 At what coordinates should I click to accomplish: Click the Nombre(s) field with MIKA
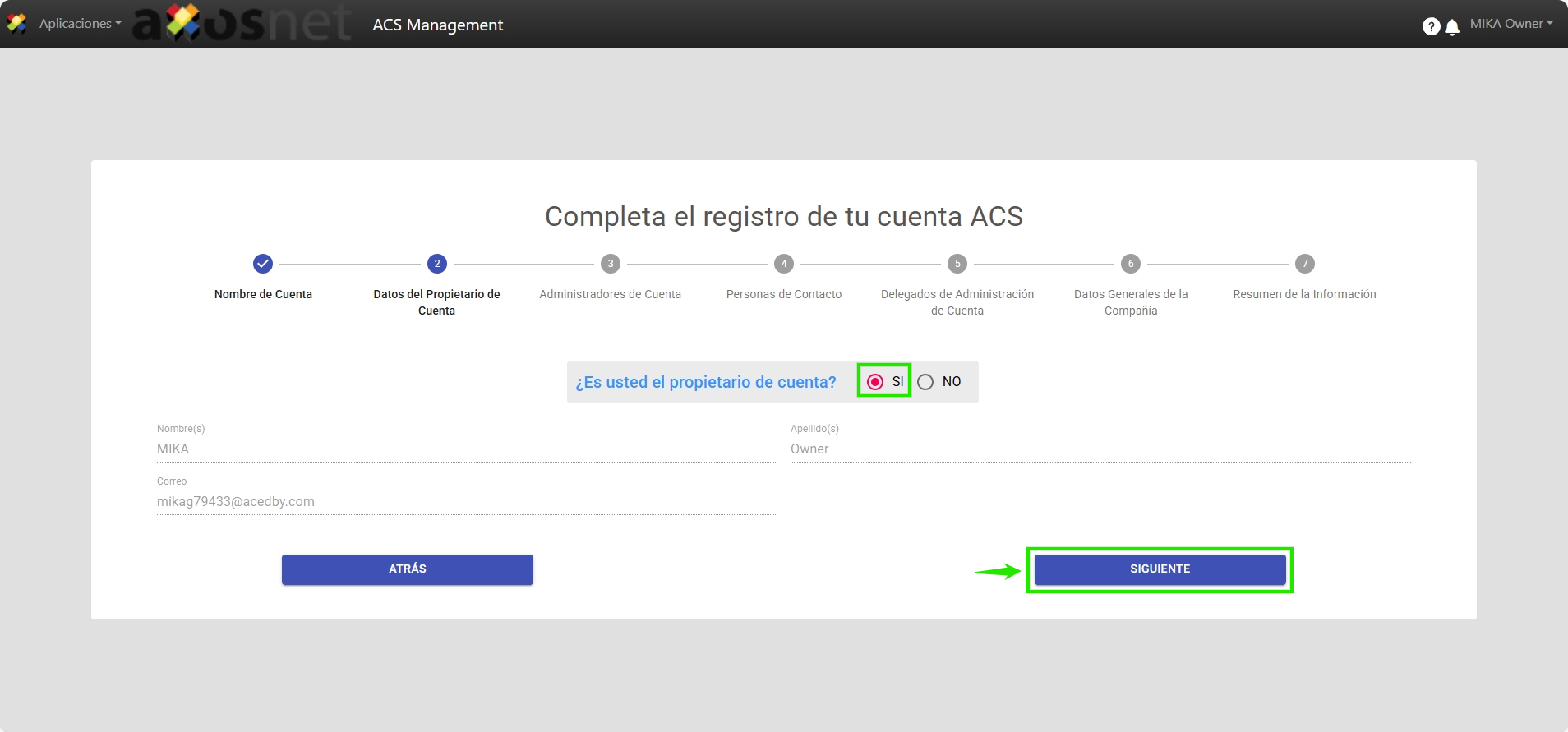click(x=467, y=449)
